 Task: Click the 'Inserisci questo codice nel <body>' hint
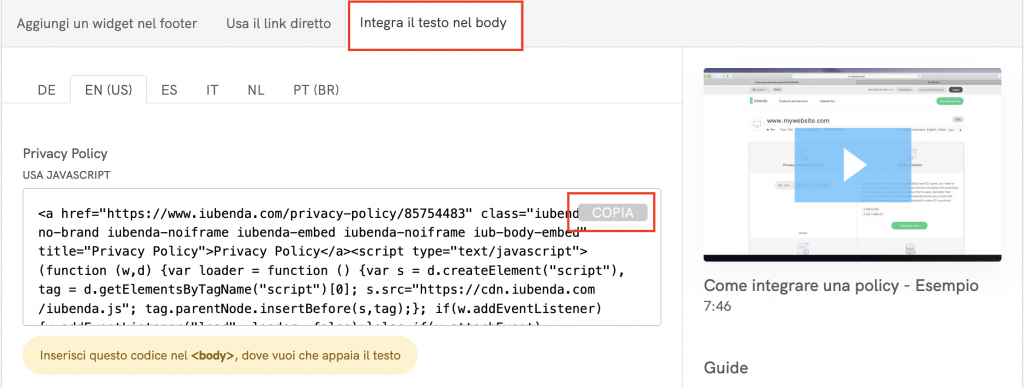(x=220, y=356)
